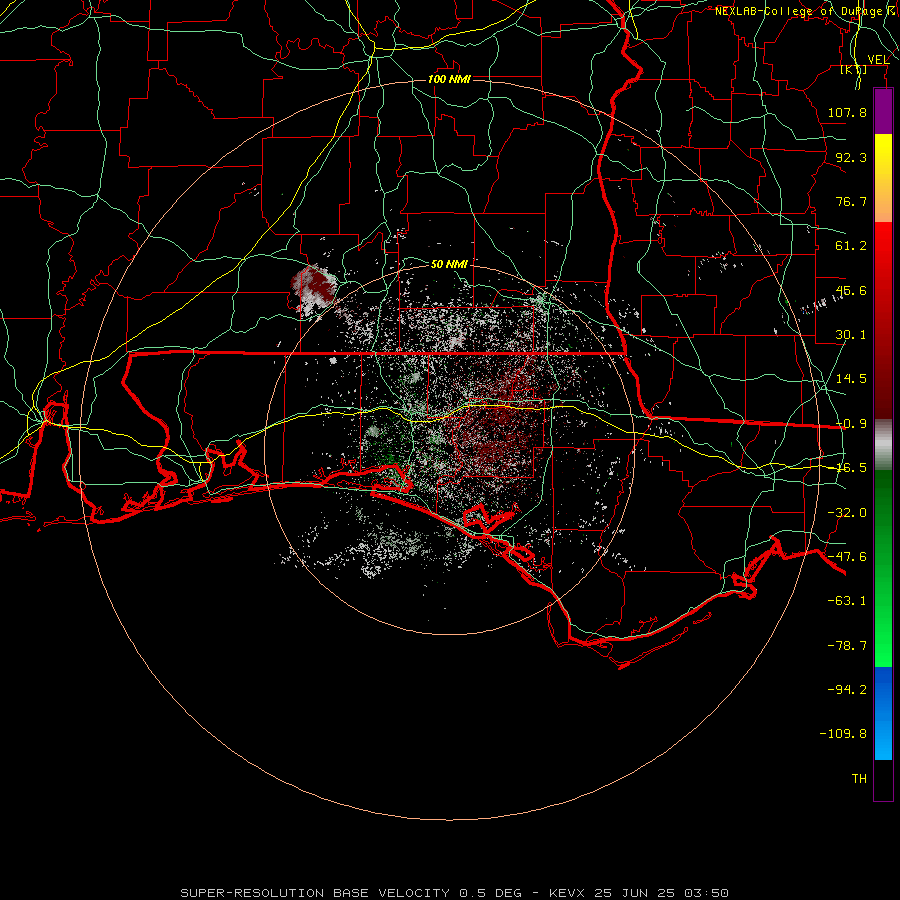900x900 pixels.
Task: Select the -32.0 legend value
Action: click(x=847, y=513)
